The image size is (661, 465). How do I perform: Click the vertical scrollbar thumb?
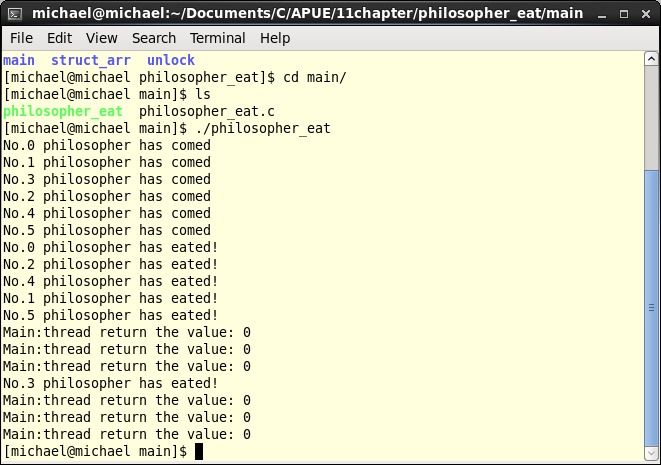pos(651,307)
